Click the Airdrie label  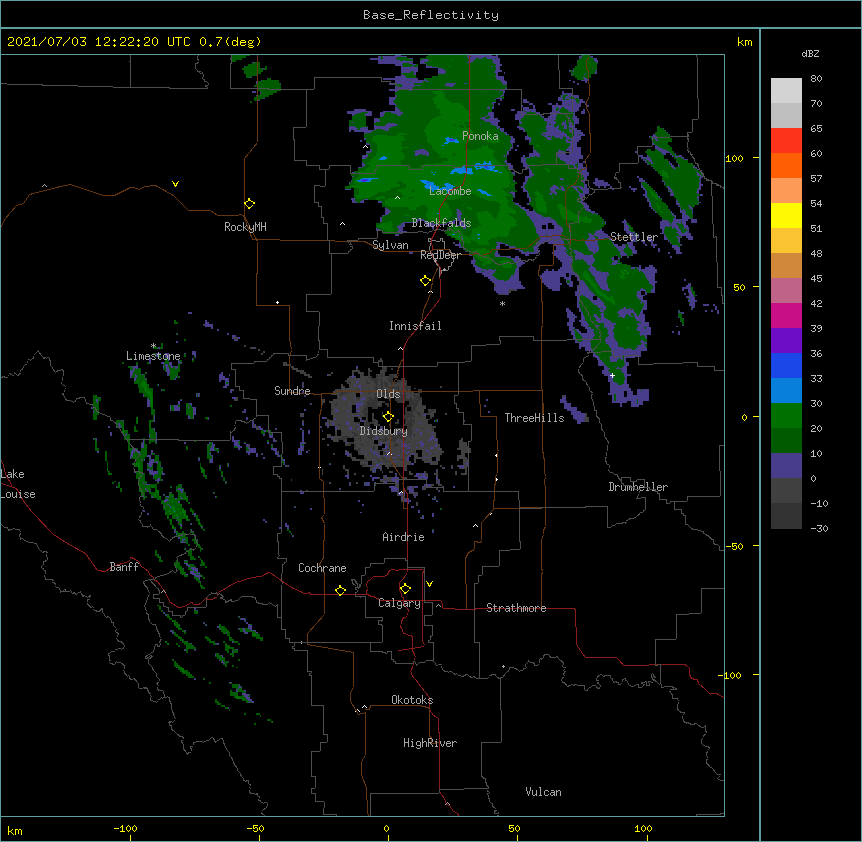point(403,537)
